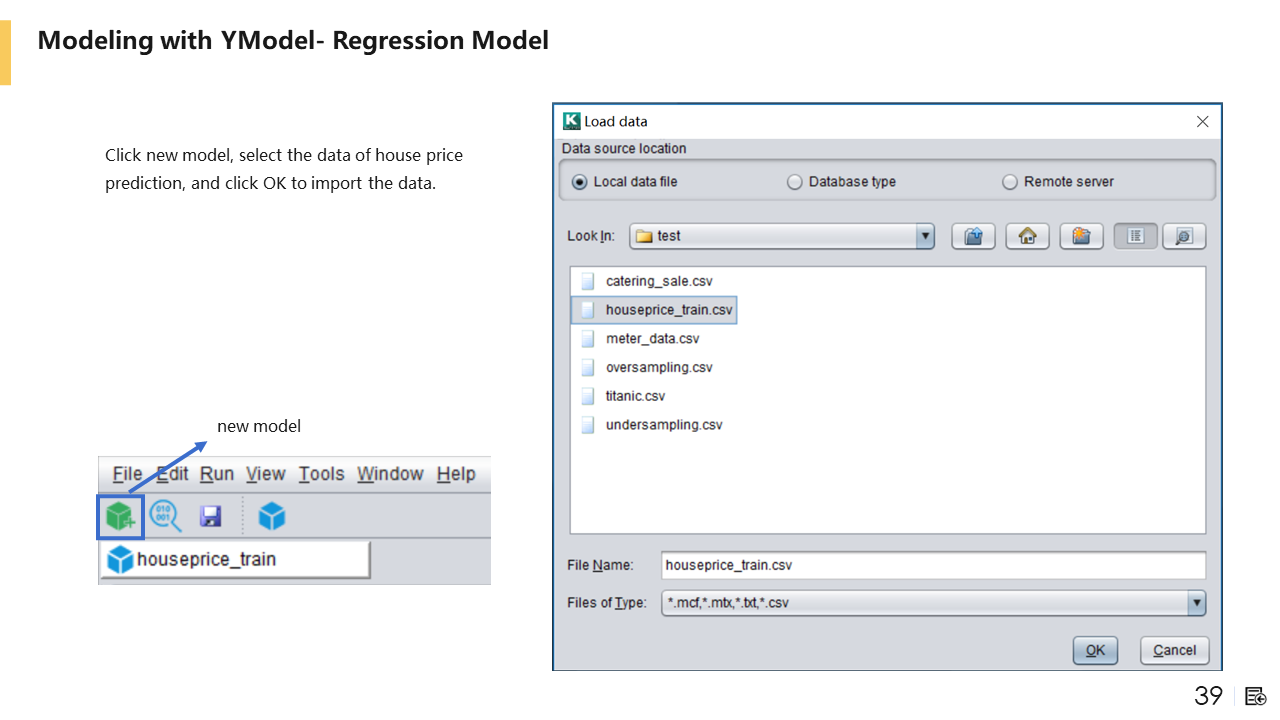The image size is (1280, 720).
Task: Cancel the Load data dialog
Action: 1174,650
